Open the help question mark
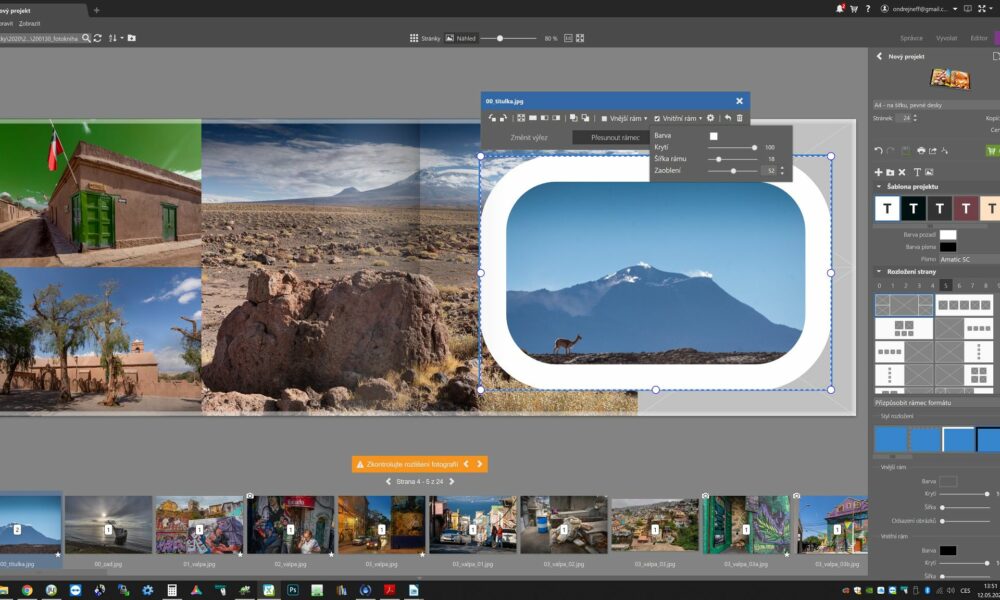The width and height of the screenshot is (1000, 600). [x=868, y=9]
